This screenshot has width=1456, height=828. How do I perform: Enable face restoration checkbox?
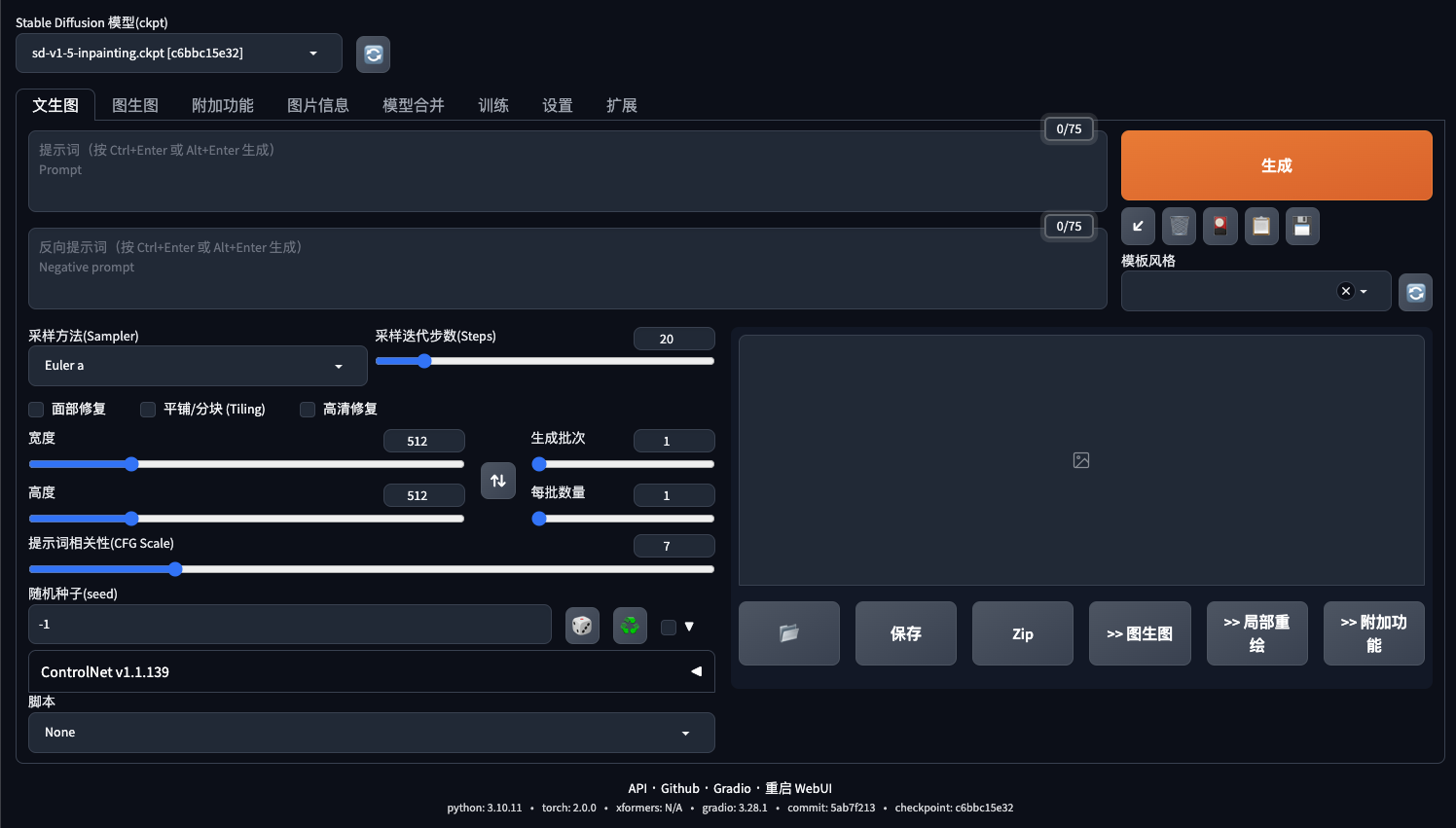tap(36, 410)
